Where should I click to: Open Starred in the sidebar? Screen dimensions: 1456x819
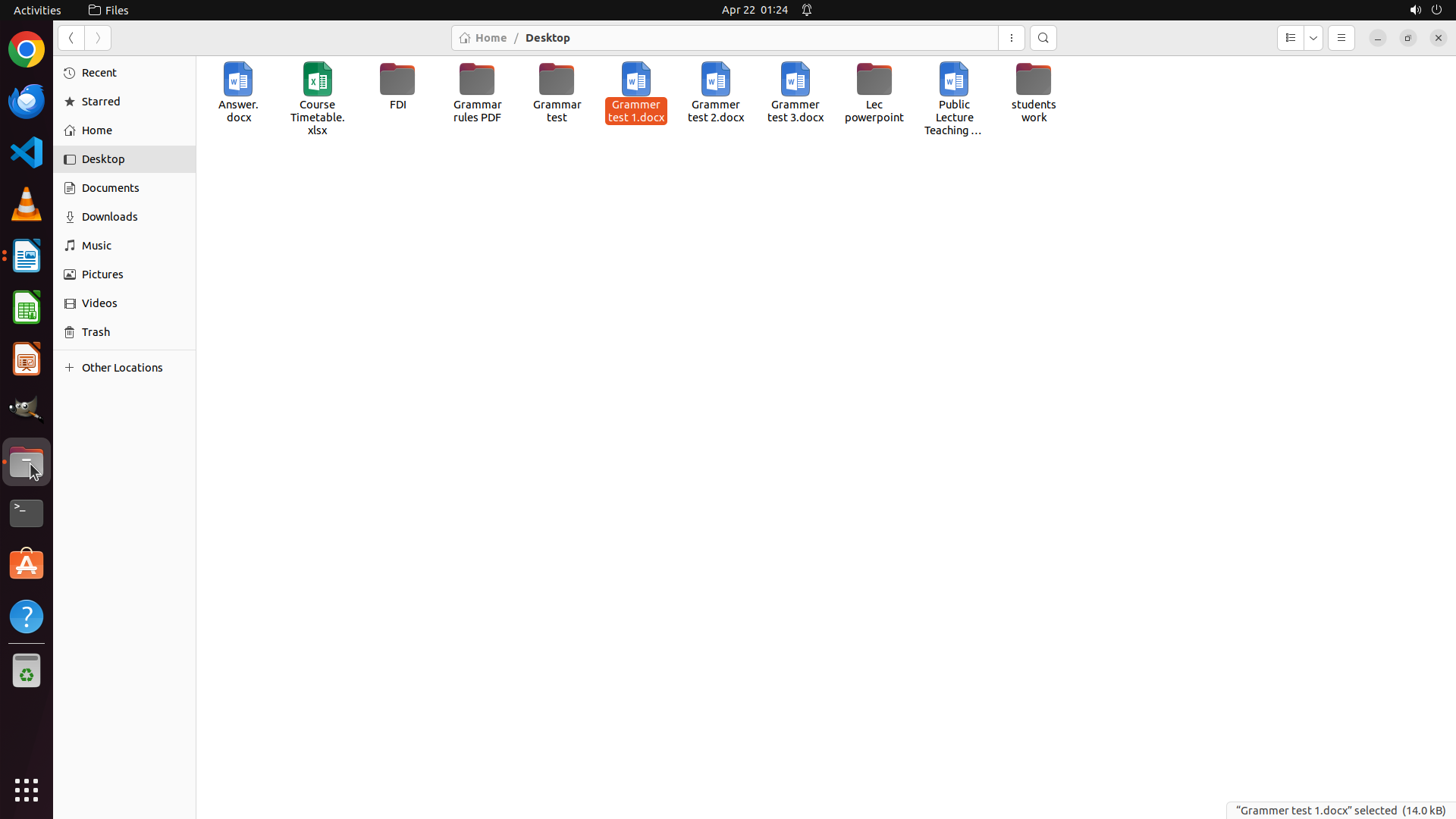[101, 102]
